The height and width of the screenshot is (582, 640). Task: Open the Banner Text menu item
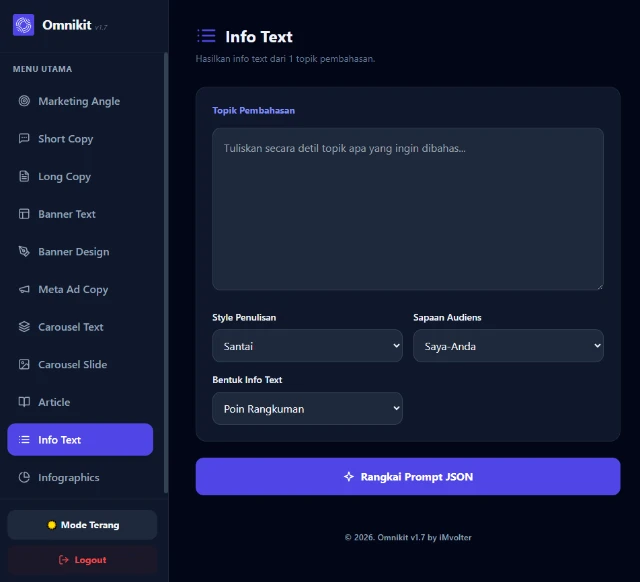67,214
